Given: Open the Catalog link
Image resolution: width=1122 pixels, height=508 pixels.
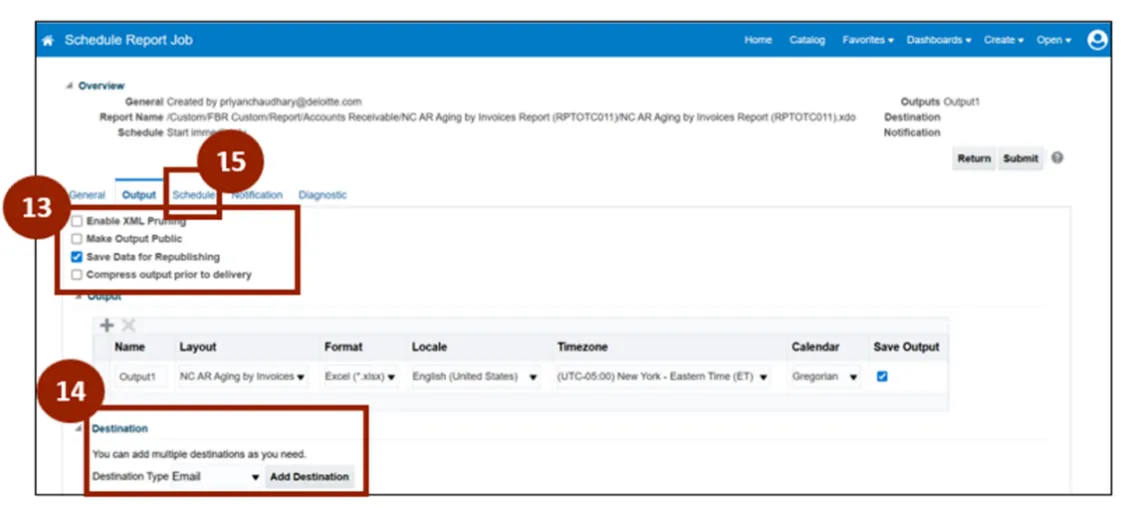Looking at the screenshot, I should (x=807, y=40).
